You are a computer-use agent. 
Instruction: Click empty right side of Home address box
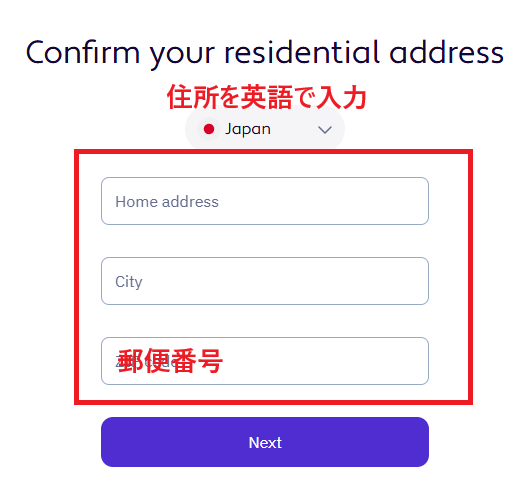coord(333,201)
